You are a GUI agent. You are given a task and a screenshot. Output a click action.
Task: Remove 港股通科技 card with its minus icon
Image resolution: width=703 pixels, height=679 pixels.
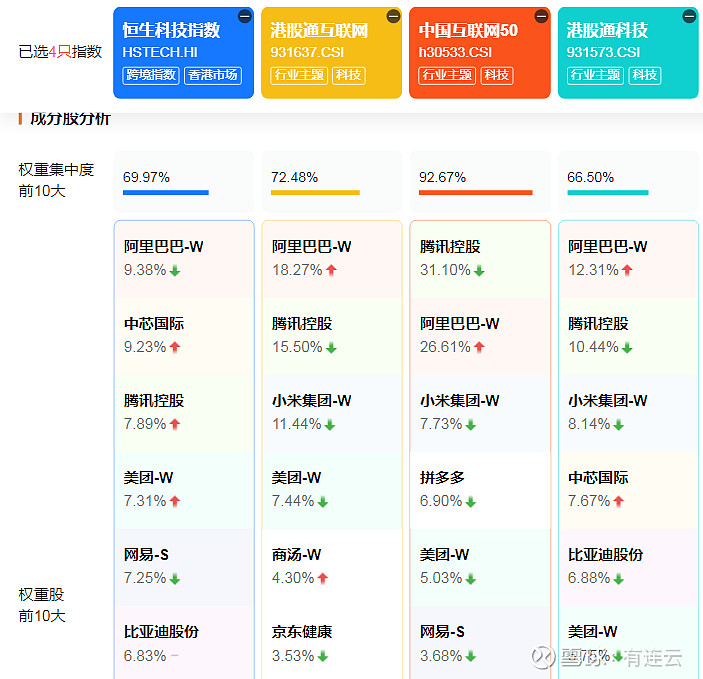point(689,17)
